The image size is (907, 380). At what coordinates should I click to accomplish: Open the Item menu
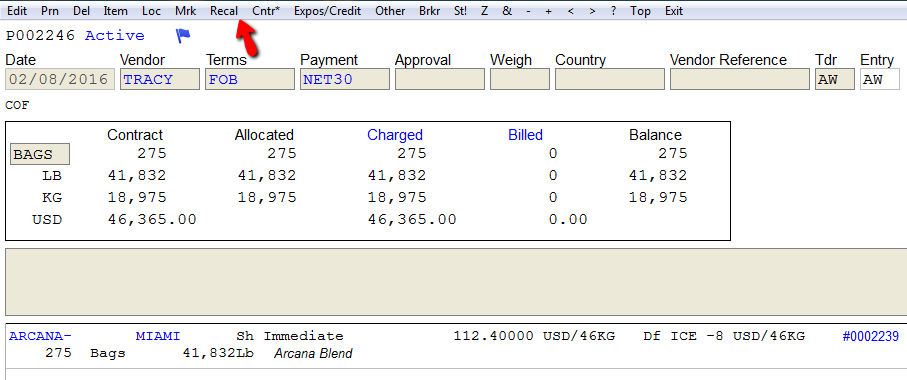(x=116, y=11)
